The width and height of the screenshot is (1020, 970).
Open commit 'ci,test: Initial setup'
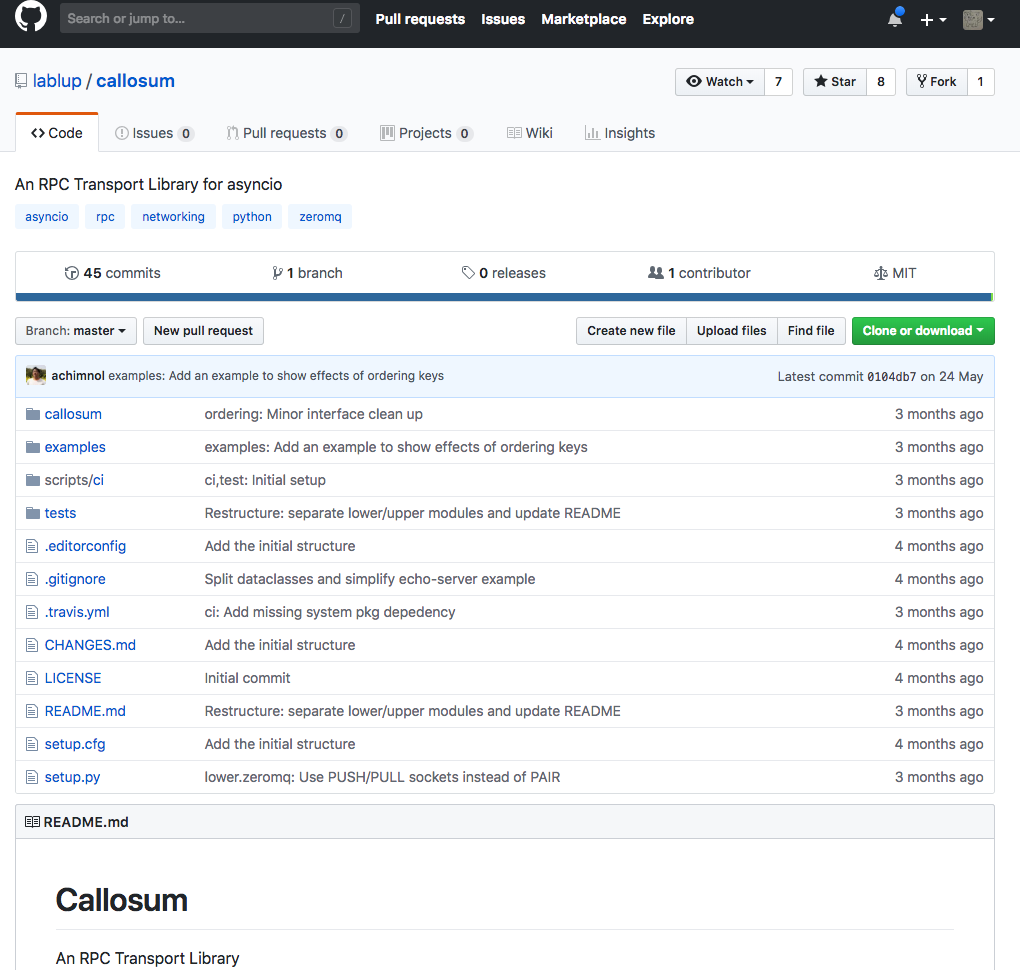pyautogui.click(x=265, y=480)
